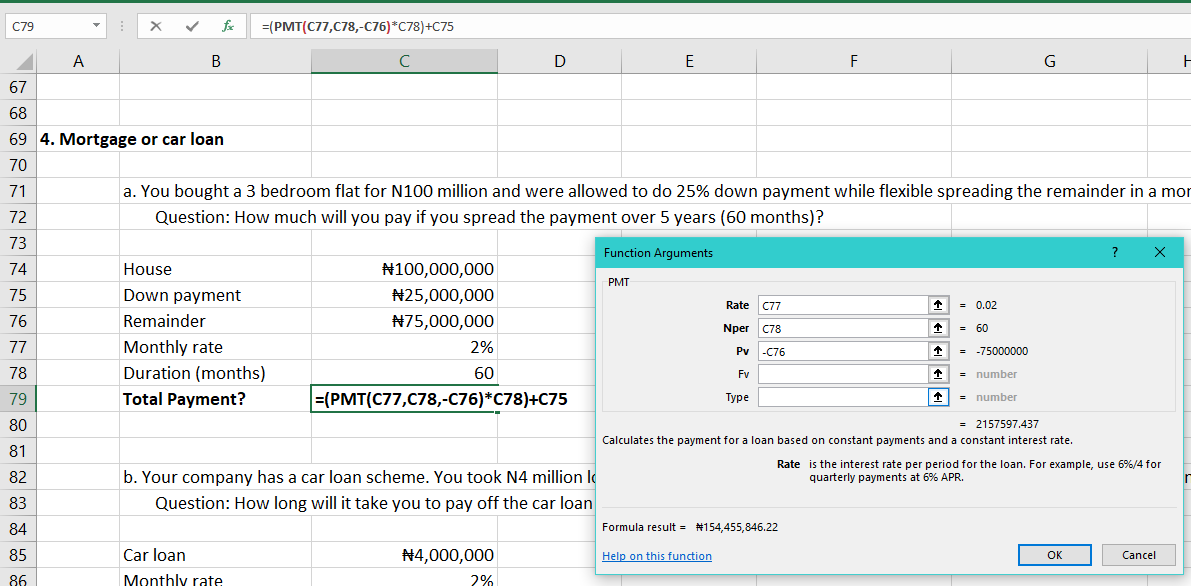The image size is (1191, 586).
Task: Click the Fv field collapse dialog icon
Action: click(x=938, y=374)
